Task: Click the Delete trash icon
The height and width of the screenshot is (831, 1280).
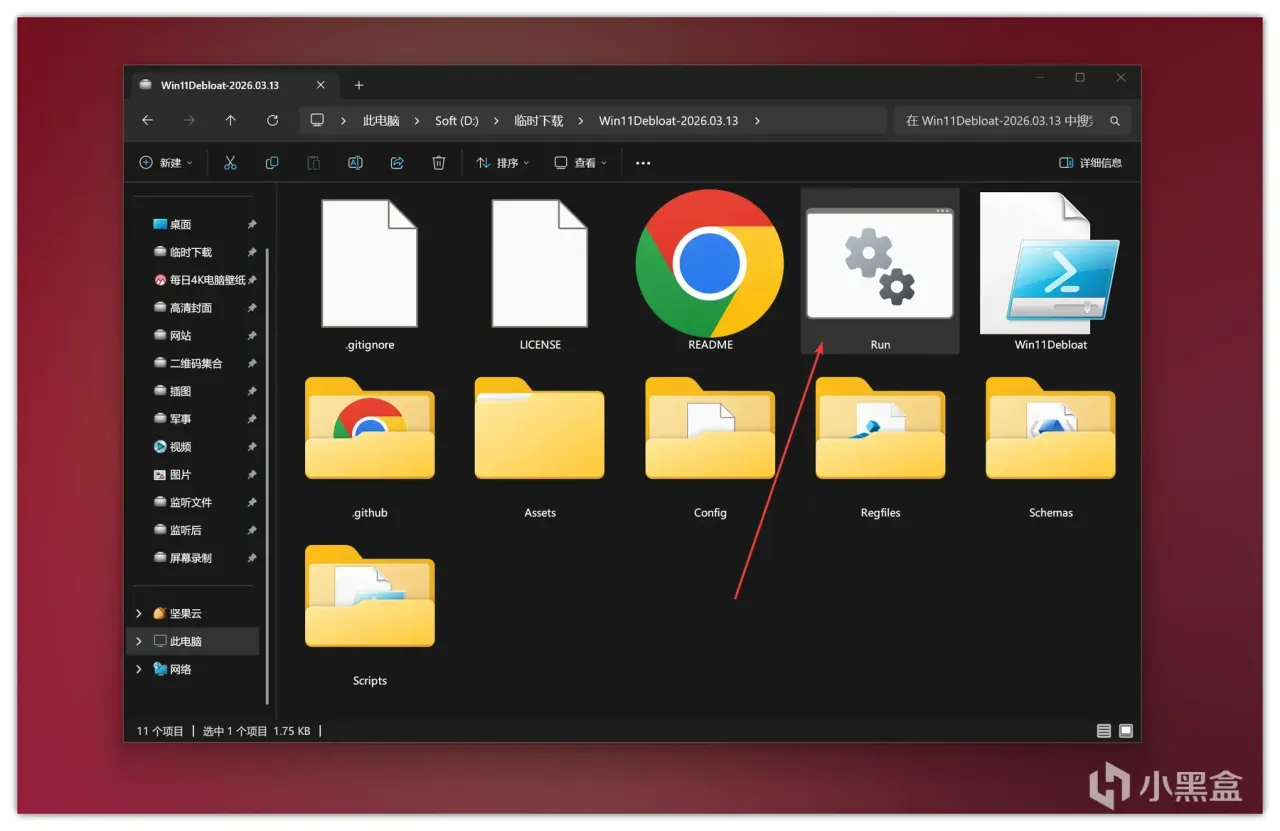Action: tap(438, 163)
